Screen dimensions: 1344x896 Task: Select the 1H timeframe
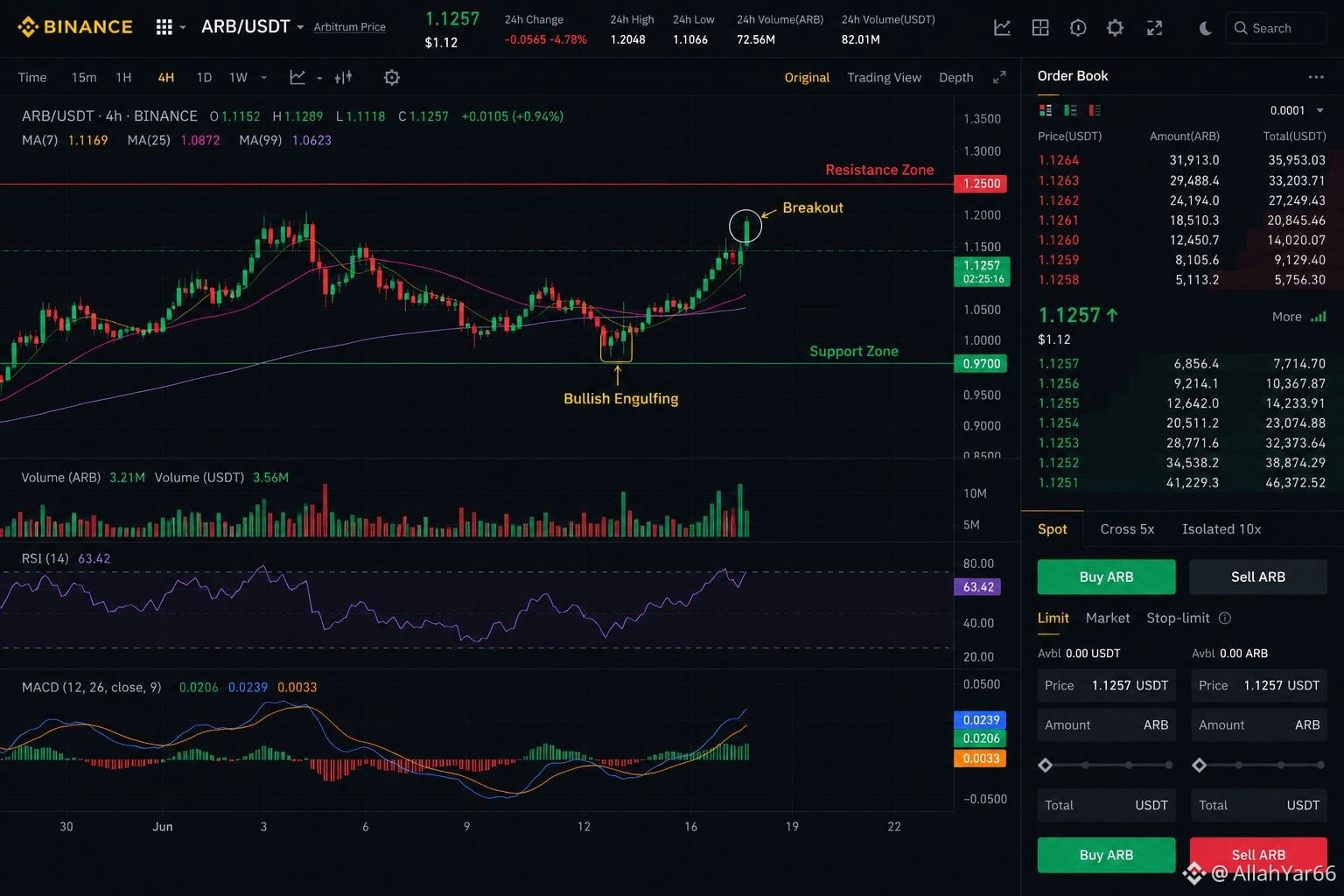pos(123,77)
